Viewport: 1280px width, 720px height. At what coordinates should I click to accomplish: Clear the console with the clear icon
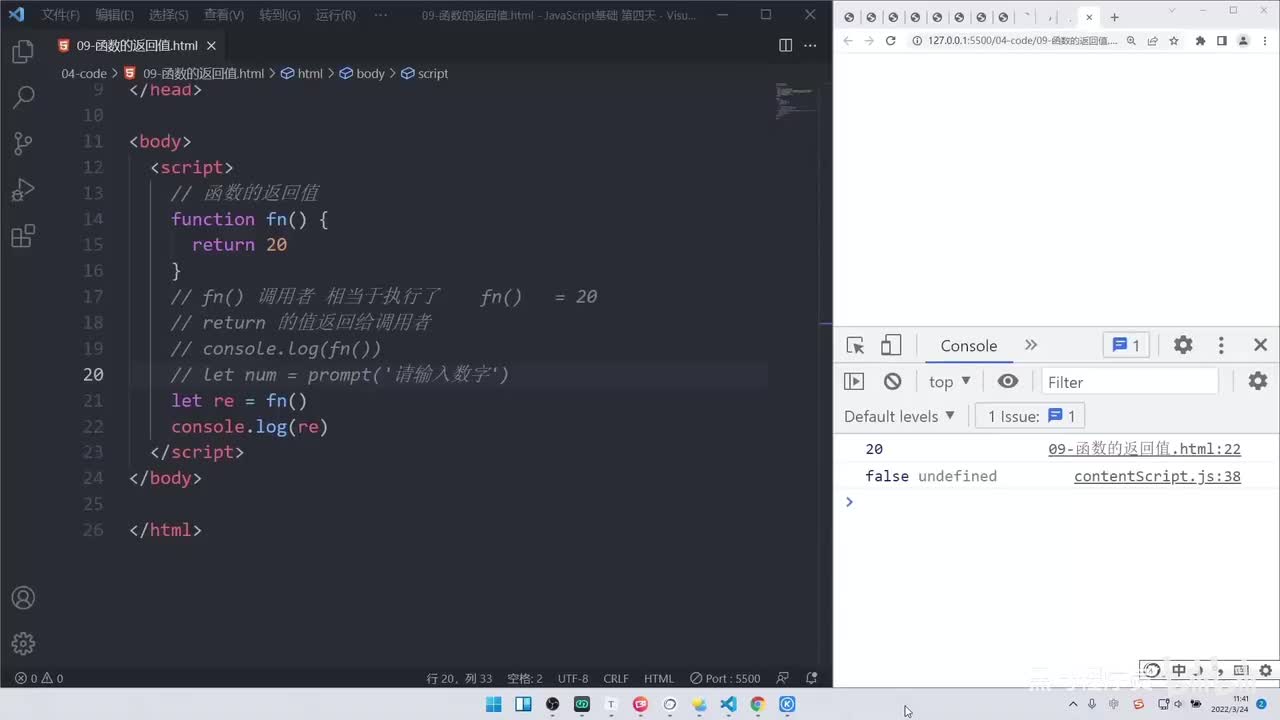click(893, 381)
